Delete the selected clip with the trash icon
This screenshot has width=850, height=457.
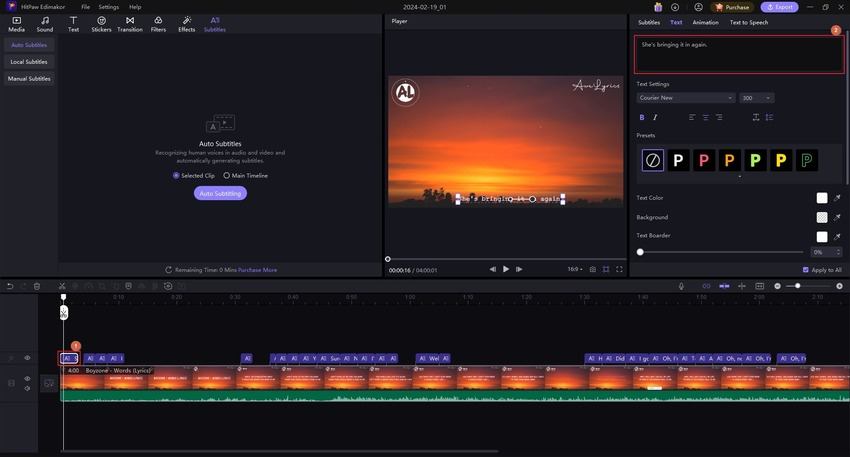click(x=37, y=286)
